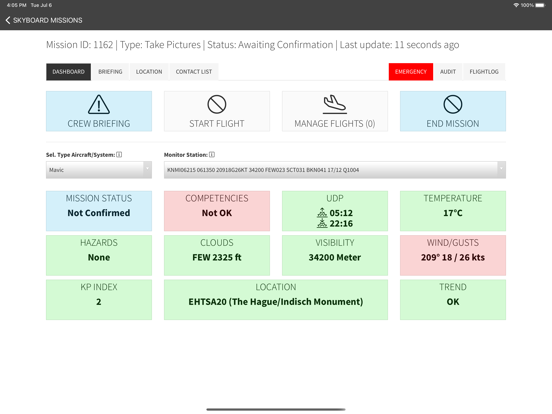Open Manage Flights airplane icon
Screen dimensions: 552x414
coord(335,105)
